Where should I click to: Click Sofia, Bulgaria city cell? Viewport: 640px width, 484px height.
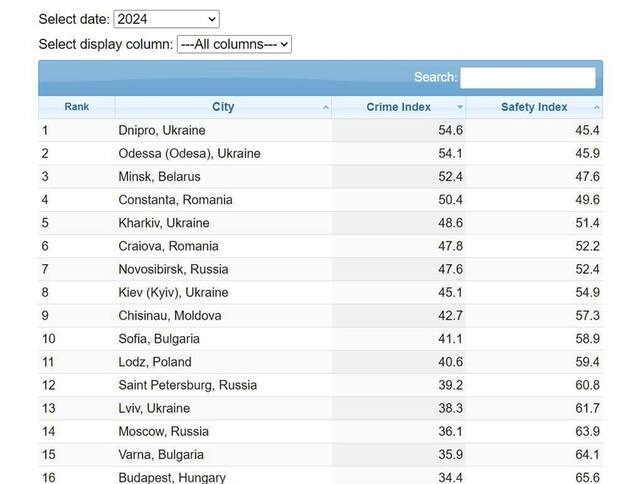pyautogui.click(x=159, y=339)
